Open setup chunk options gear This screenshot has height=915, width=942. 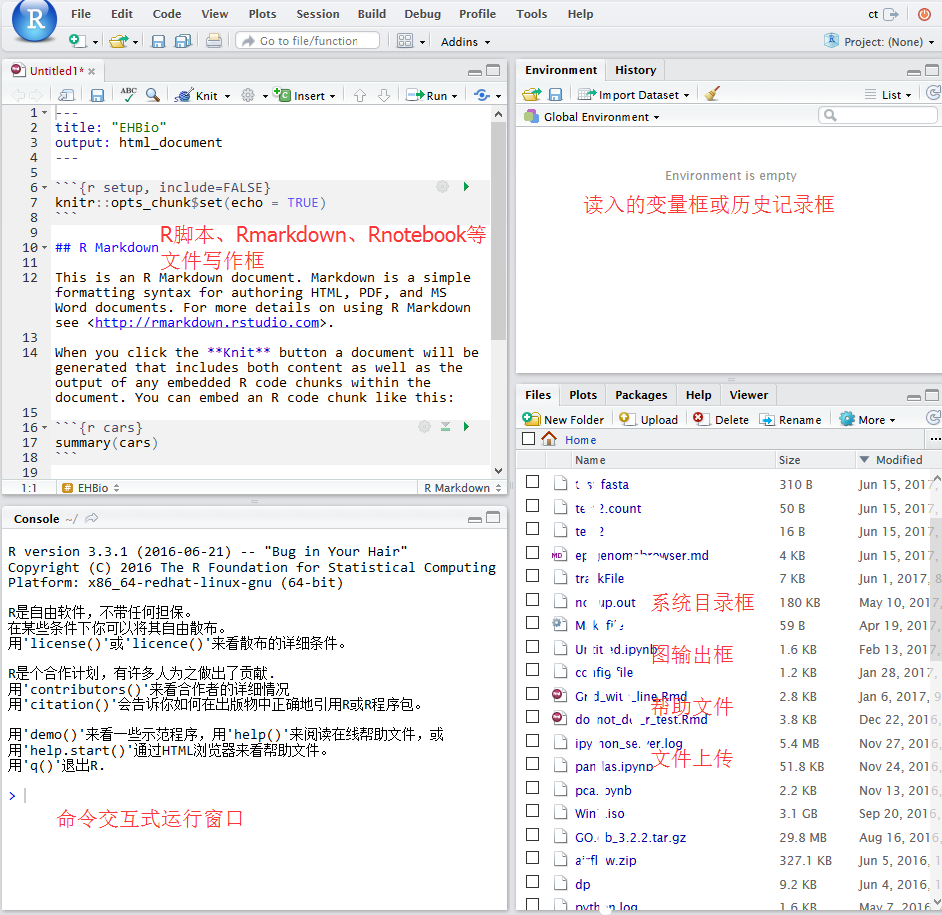(442, 187)
